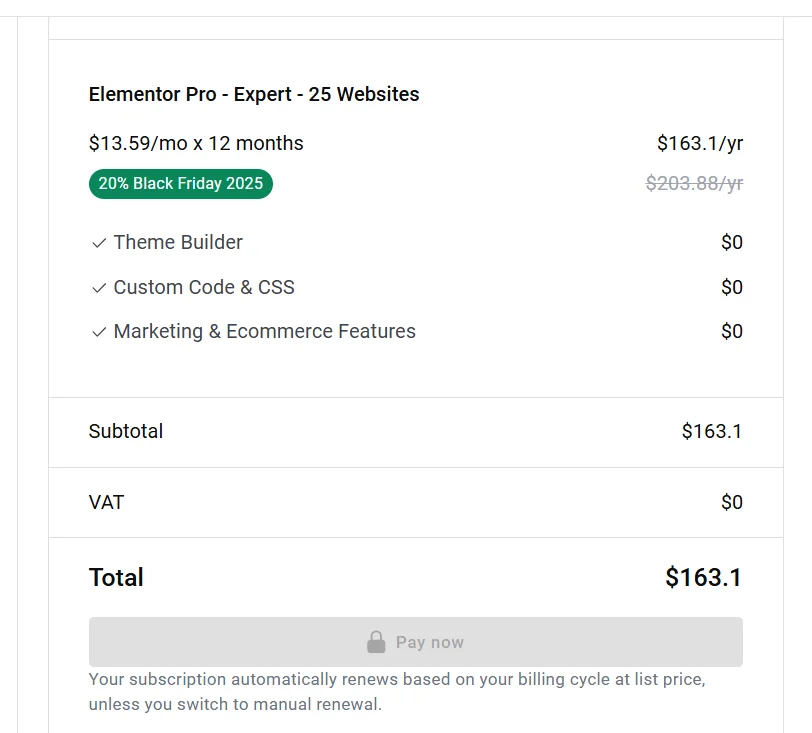Viewport: 812px width, 733px height.
Task: Click the Total label
Action: click(x=116, y=577)
